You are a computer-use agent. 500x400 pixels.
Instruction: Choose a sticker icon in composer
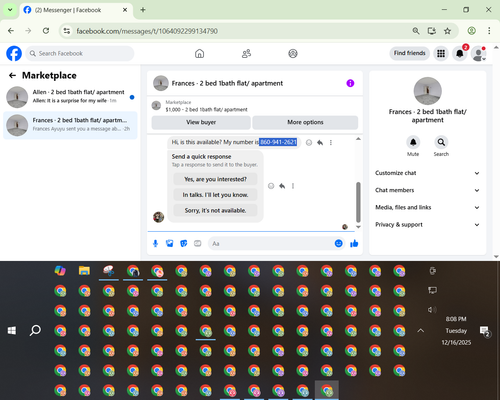point(184,244)
